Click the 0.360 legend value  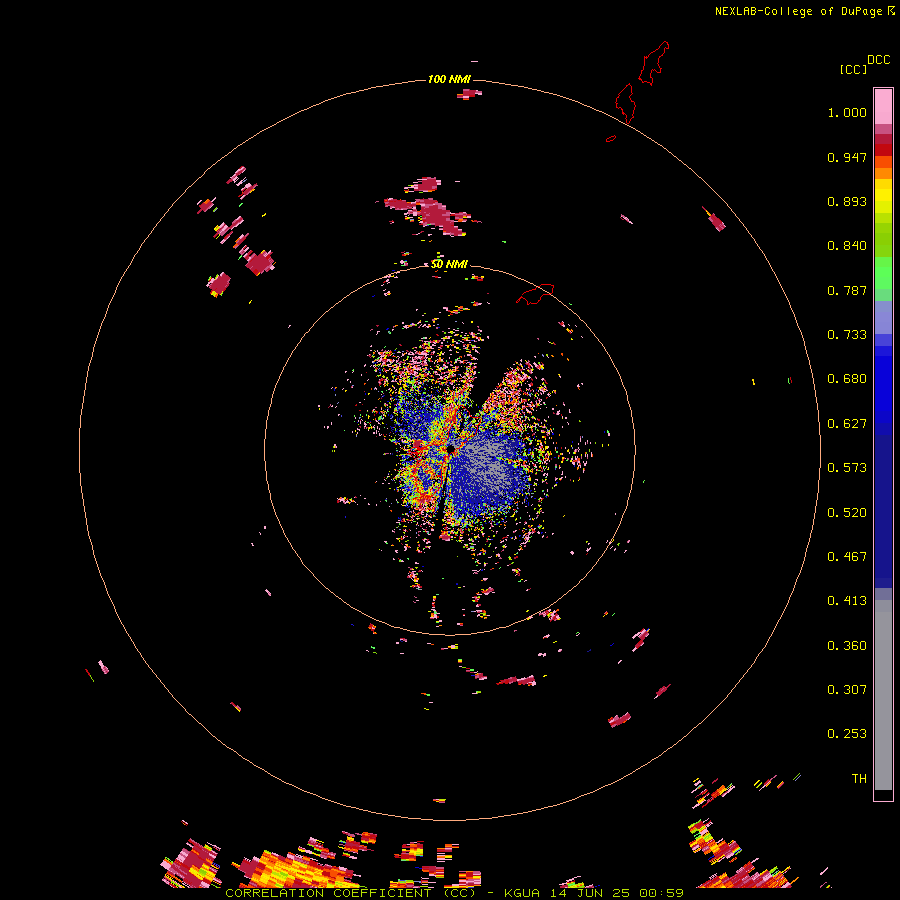click(847, 646)
